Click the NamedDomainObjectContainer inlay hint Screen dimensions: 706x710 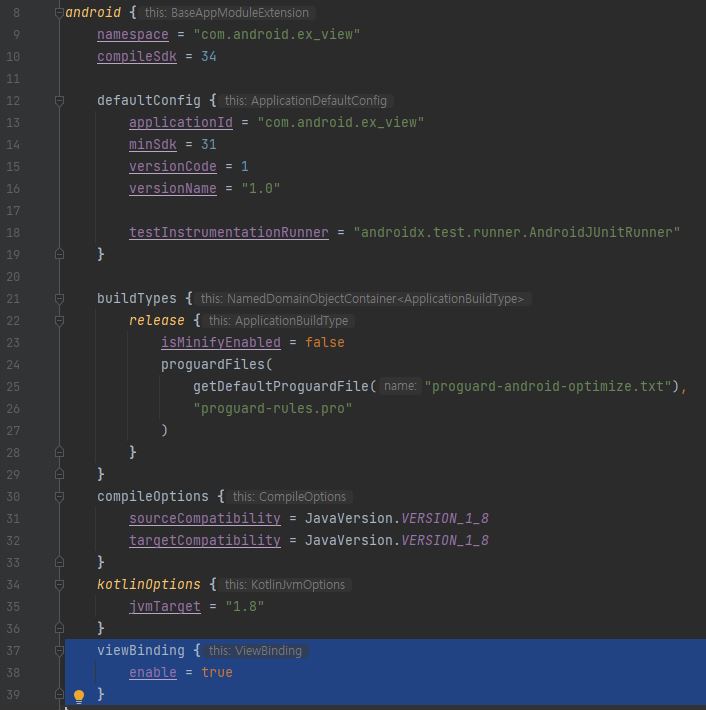tap(363, 299)
